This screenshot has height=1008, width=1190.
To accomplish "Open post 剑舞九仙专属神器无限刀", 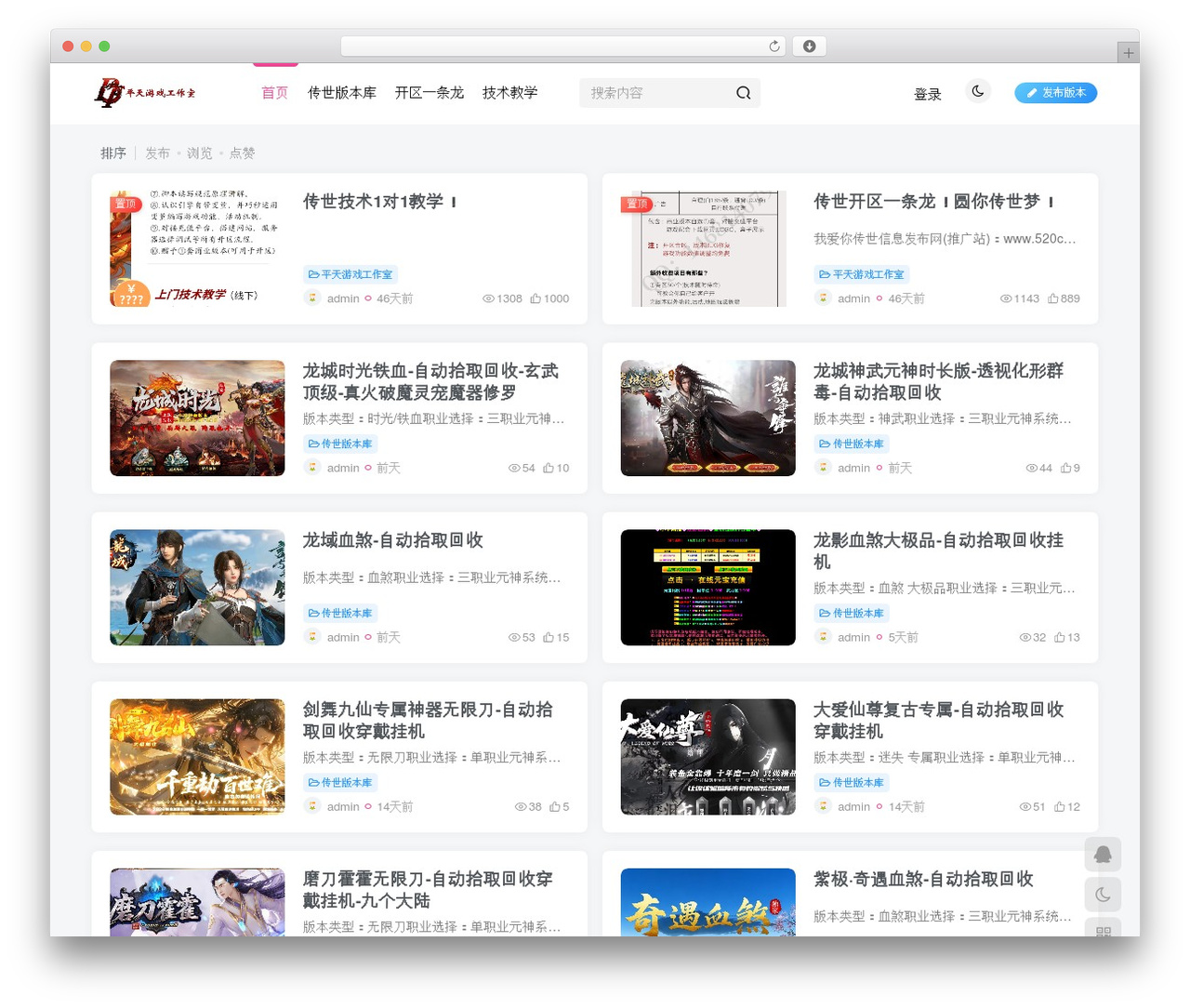I will point(428,721).
